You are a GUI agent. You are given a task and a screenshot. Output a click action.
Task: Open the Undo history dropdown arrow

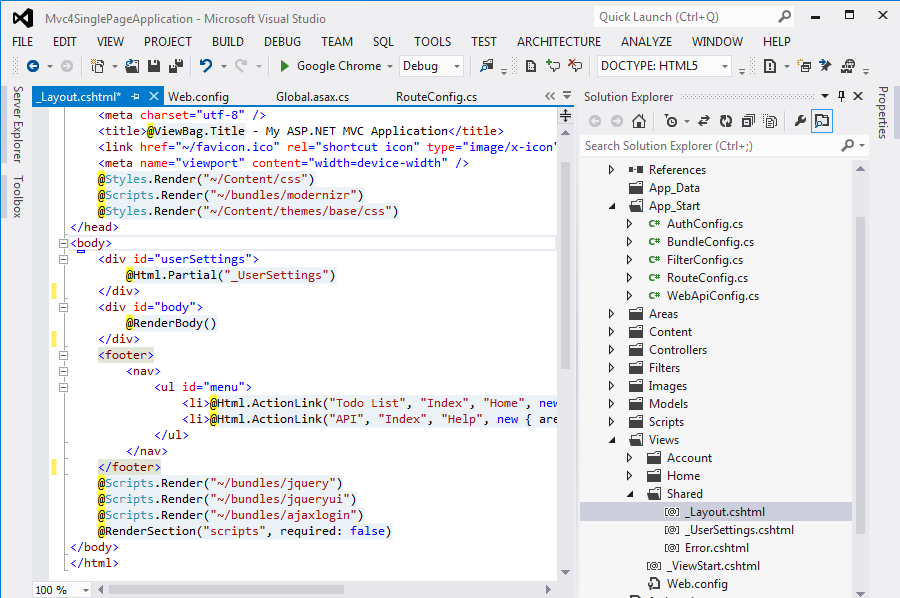[223, 67]
